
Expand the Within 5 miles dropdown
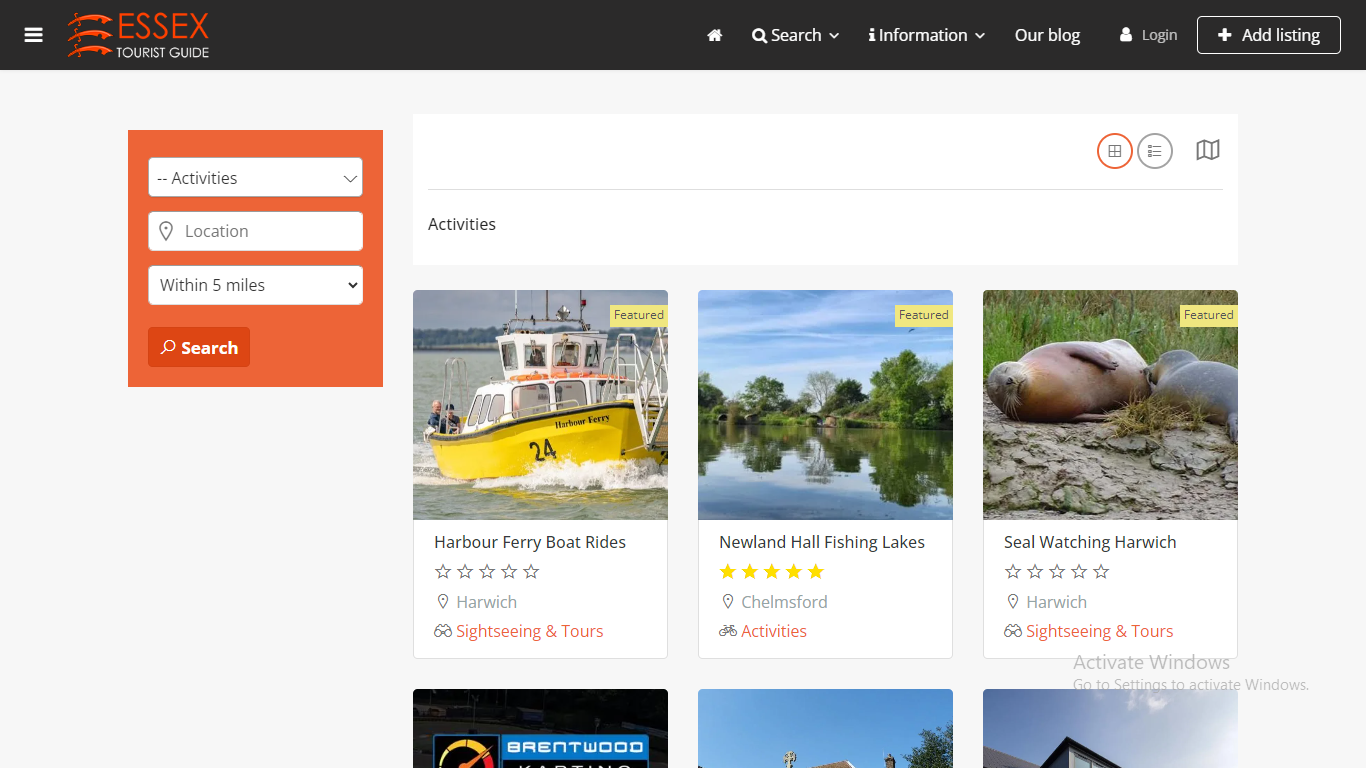click(x=255, y=285)
